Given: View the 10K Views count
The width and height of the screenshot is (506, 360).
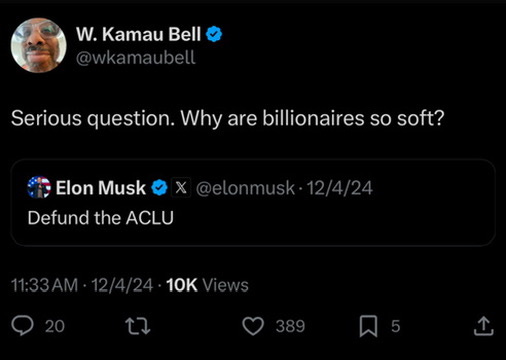Looking at the screenshot, I should point(207,285).
